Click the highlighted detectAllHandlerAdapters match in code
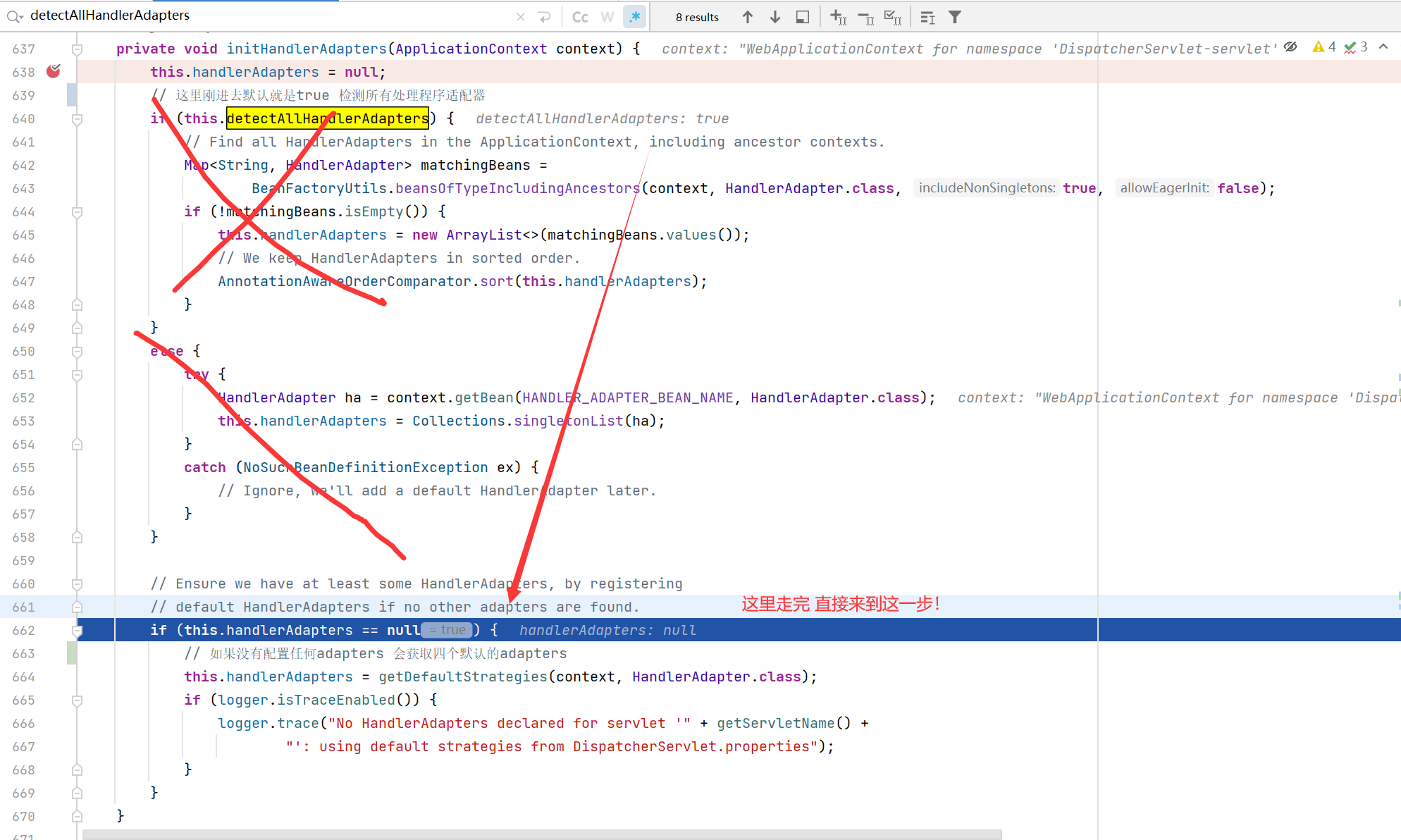1401x840 pixels. coord(328,118)
